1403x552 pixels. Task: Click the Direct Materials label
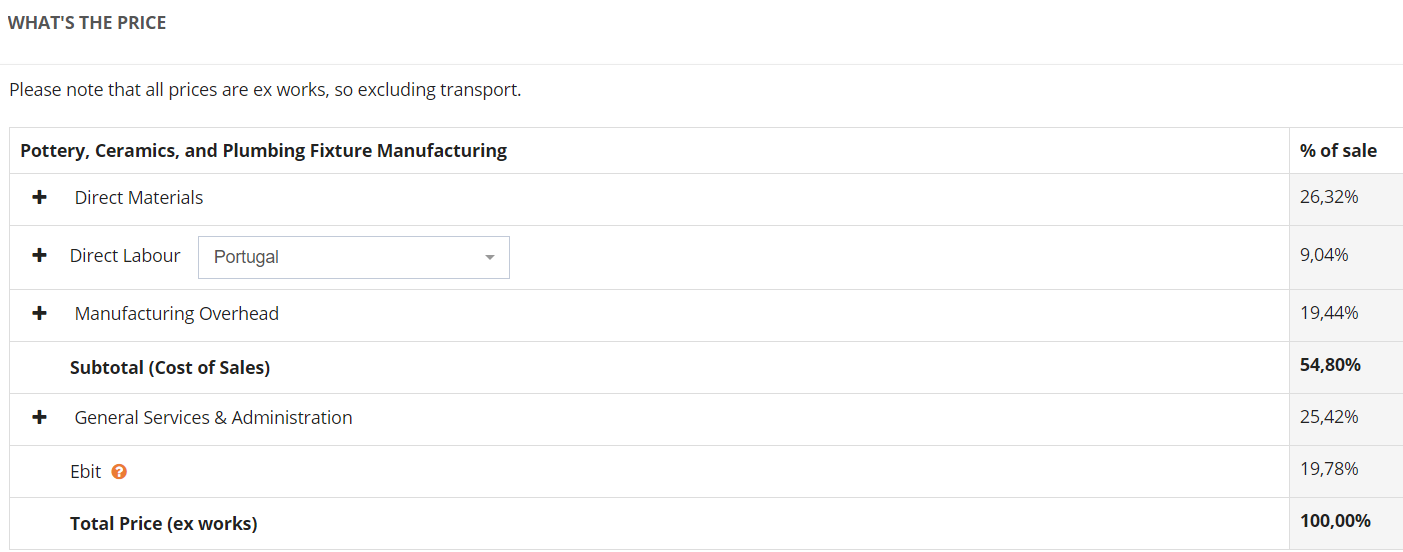tap(139, 198)
